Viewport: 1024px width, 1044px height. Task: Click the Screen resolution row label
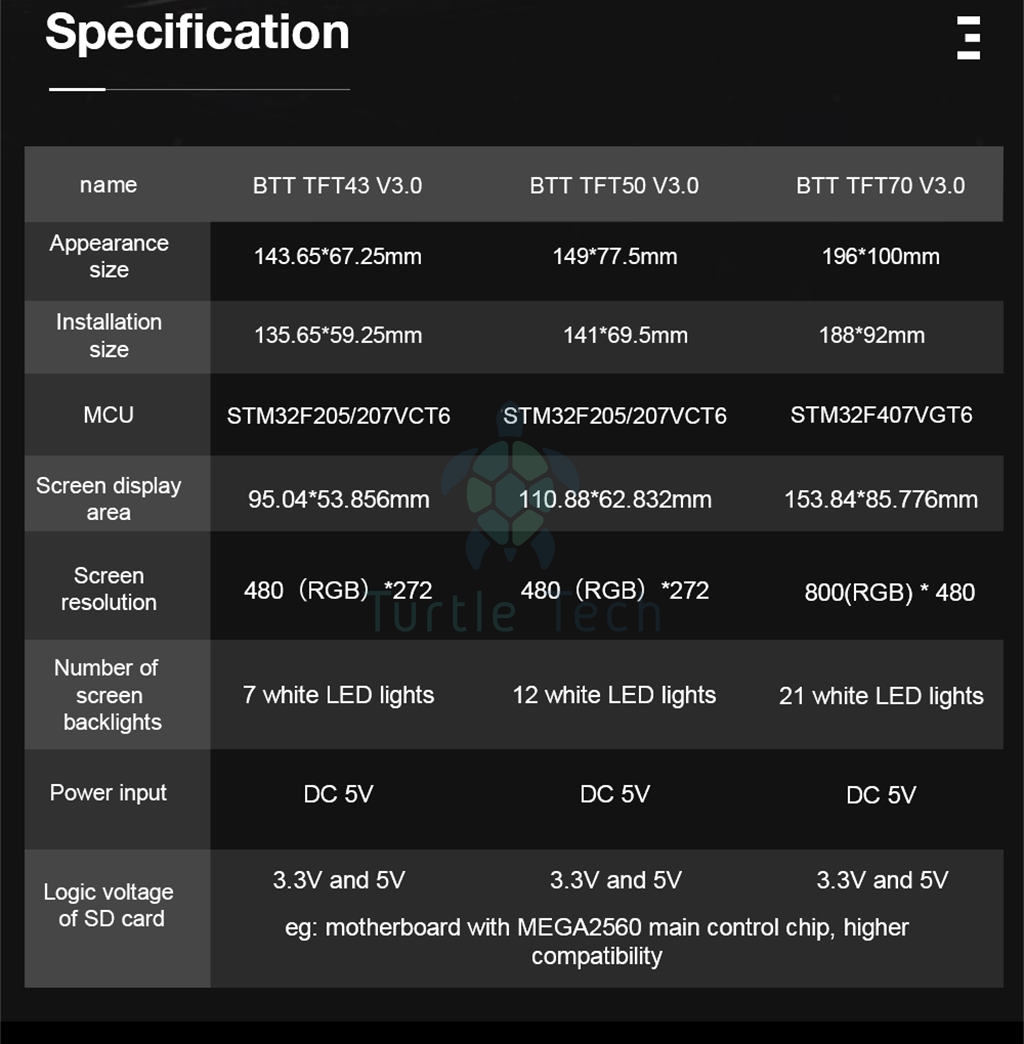pyautogui.click(x=109, y=589)
